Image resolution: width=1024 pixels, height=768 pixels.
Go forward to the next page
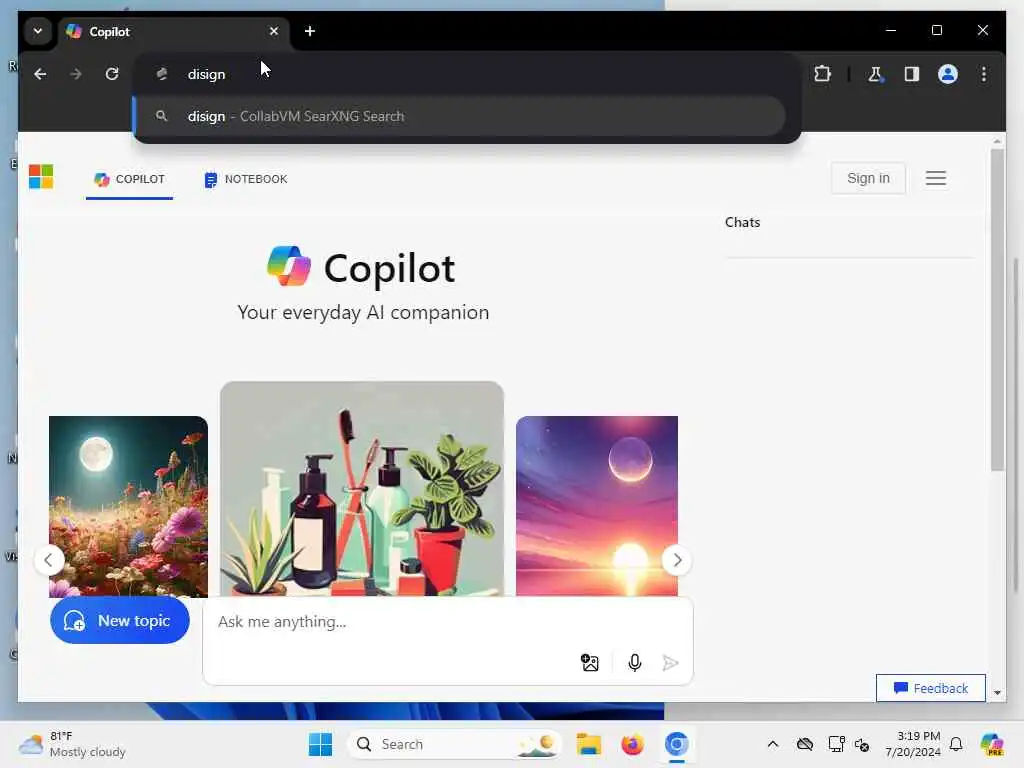76,74
